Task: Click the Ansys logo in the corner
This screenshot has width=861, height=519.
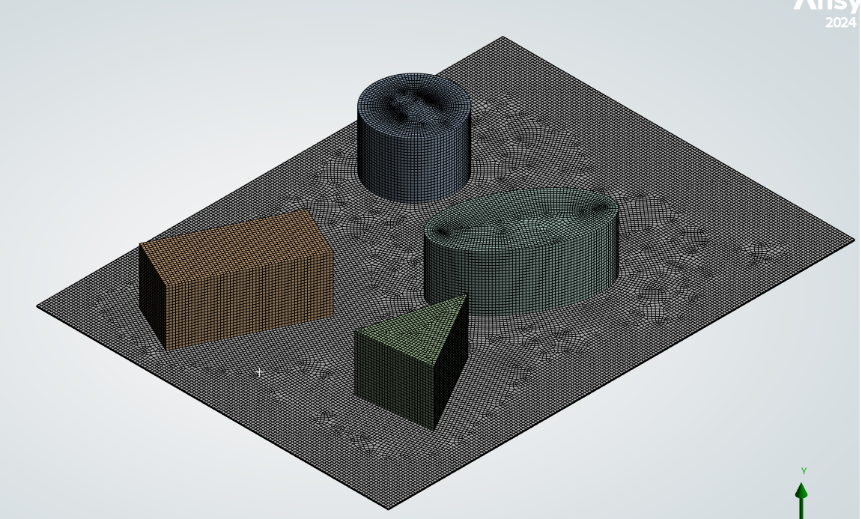Action: click(826, 5)
